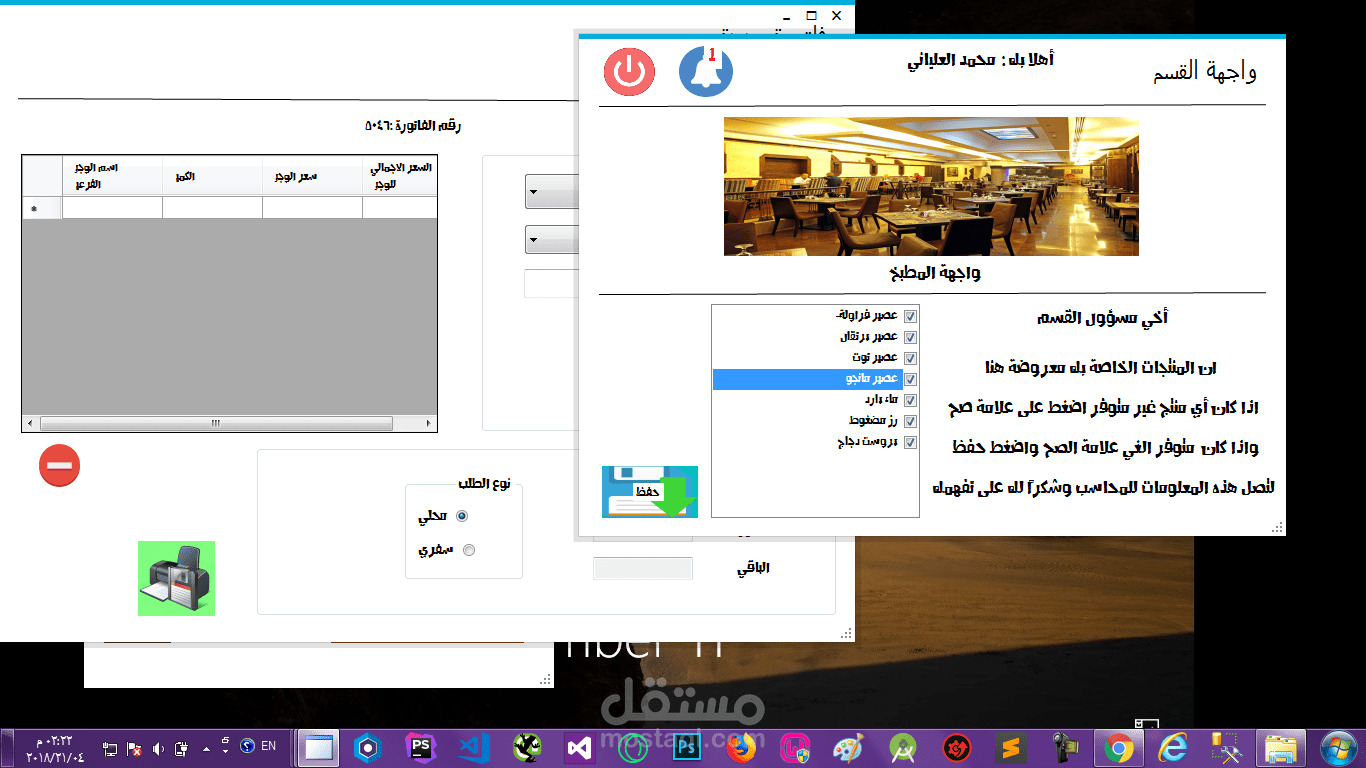Image resolution: width=1366 pixels, height=768 pixels.
Task: Open Adobe Photoshop from the taskbar
Action: pyautogui.click(x=686, y=747)
